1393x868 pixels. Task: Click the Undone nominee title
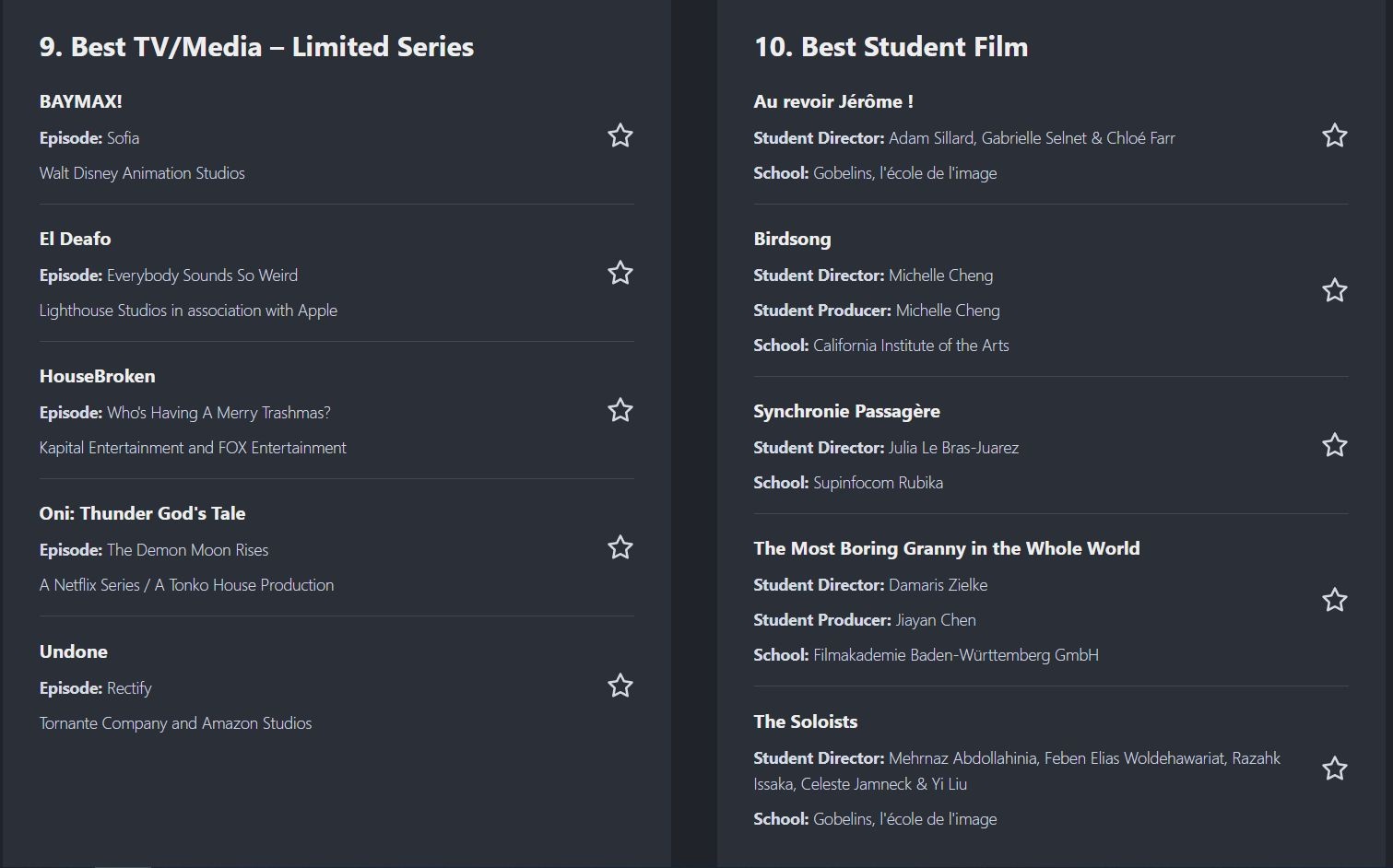pos(73,651)
